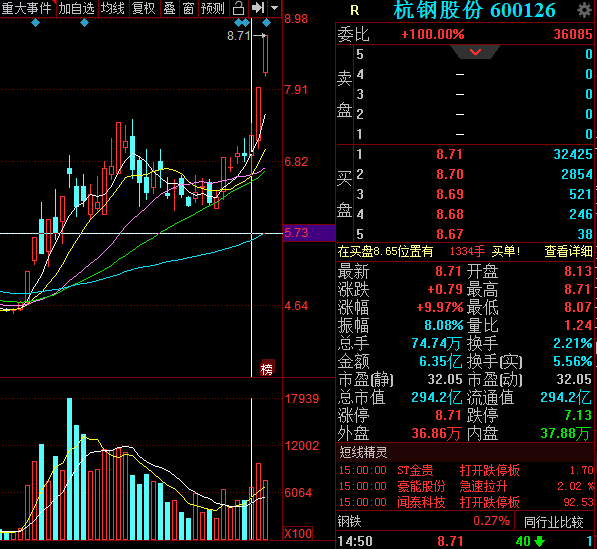
Task: Open the 预测 forecast tab
Action: pos(213,8)
